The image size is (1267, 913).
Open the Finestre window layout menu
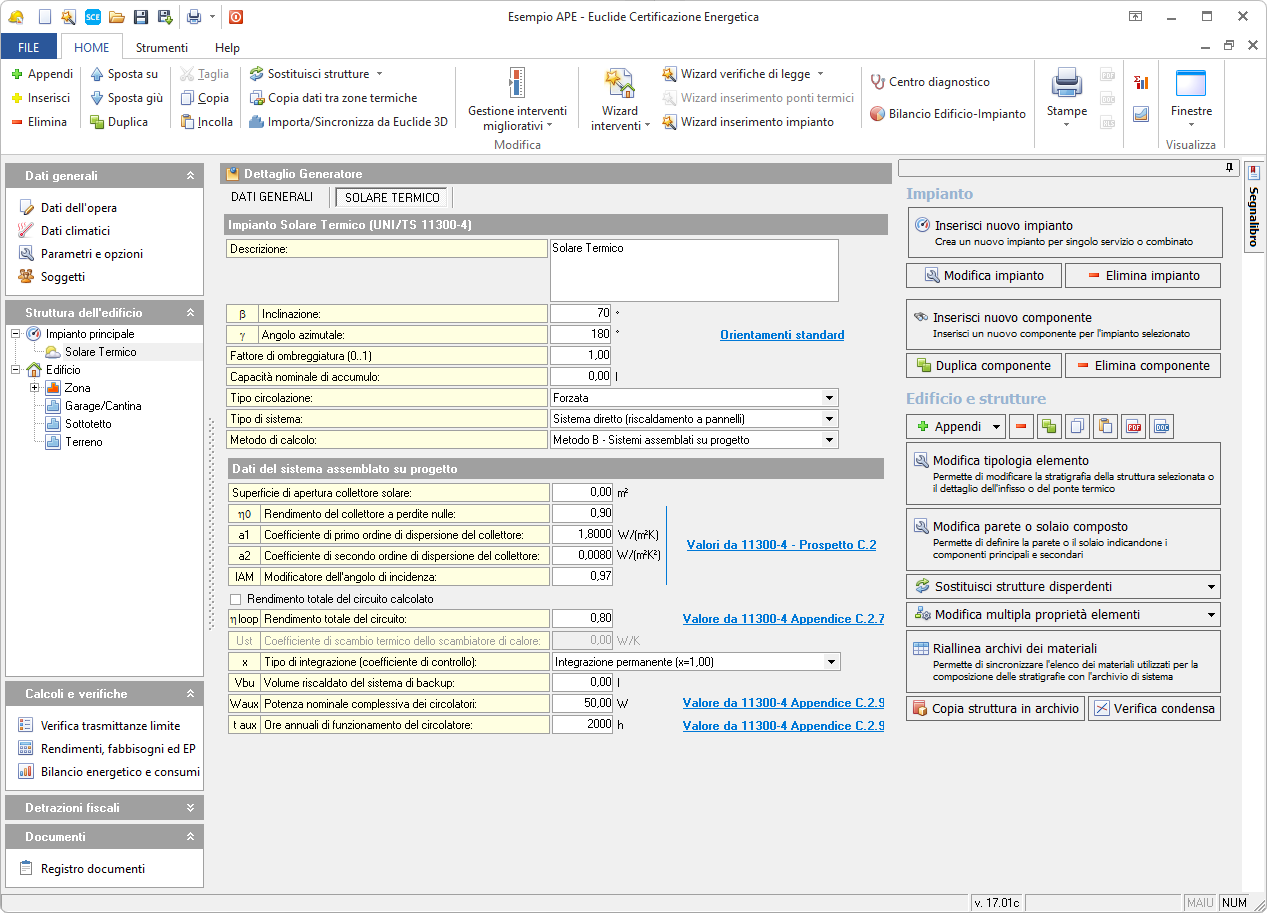click(x=1190, y=98)
